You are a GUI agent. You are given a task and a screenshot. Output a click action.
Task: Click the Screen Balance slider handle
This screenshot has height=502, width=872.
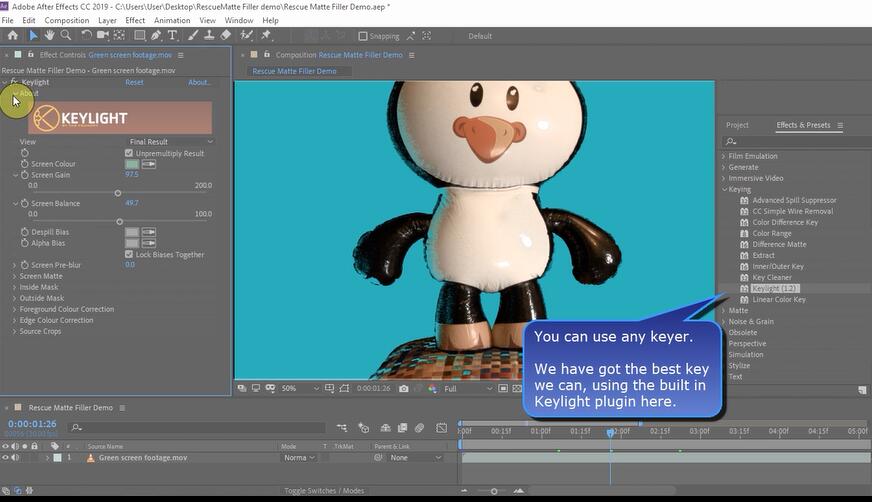(x=120, y=221)
